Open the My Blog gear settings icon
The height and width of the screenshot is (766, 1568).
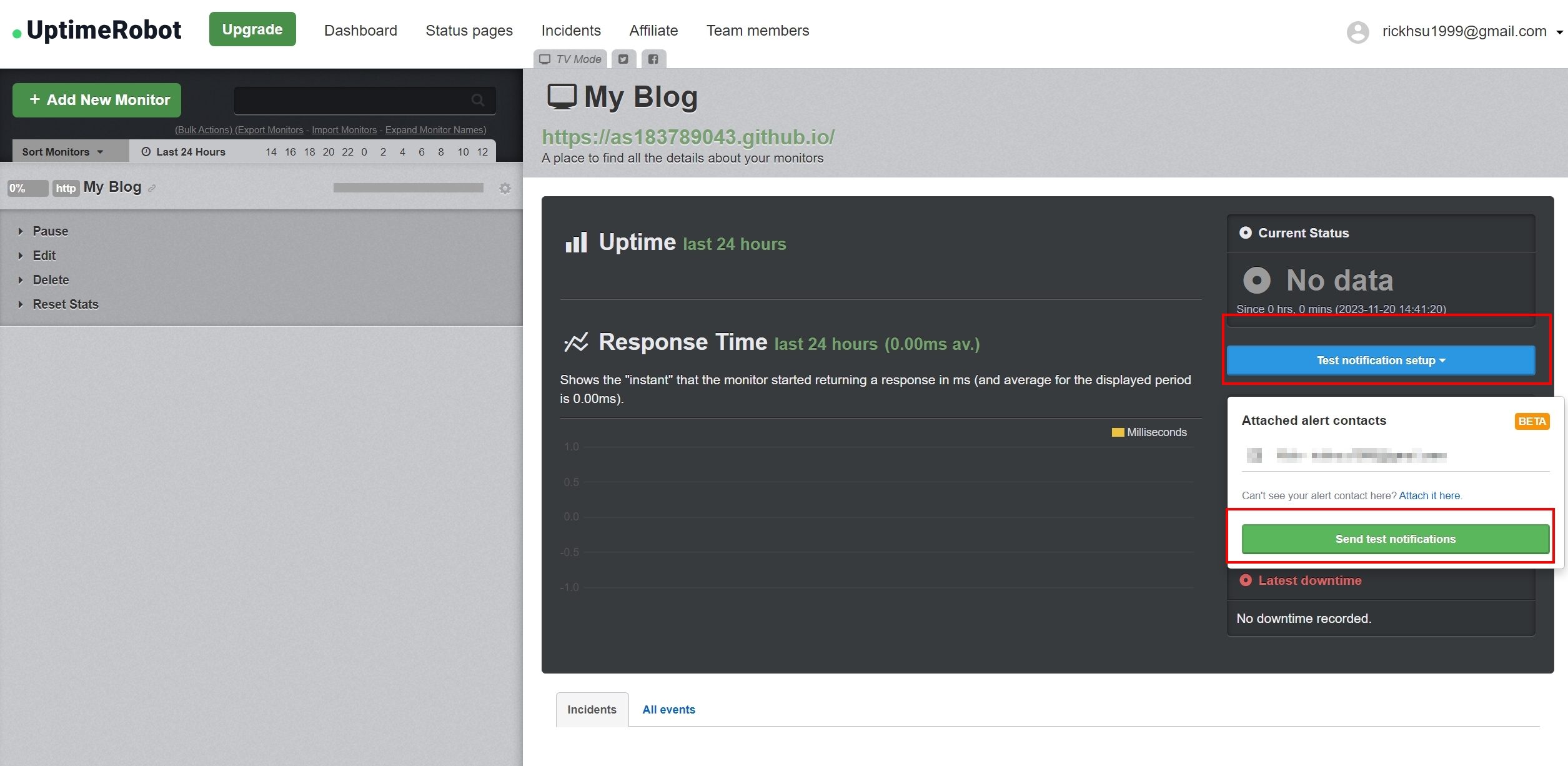coord(505,188)
